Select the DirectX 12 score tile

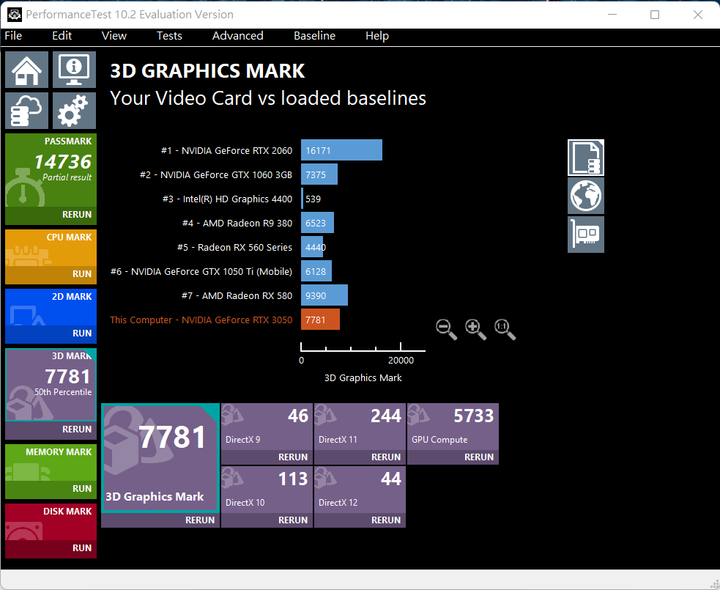coord(360,490)
